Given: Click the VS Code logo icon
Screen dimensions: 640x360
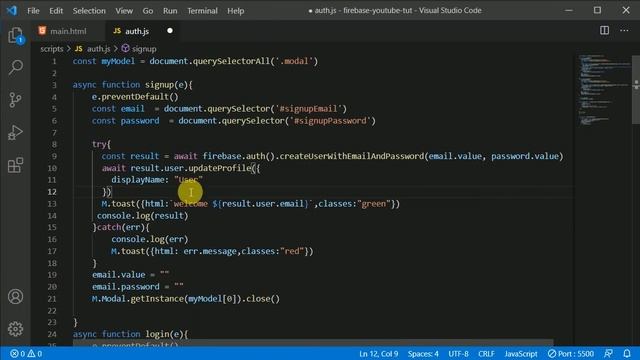Looking at the screenshot, I should 11,10.
